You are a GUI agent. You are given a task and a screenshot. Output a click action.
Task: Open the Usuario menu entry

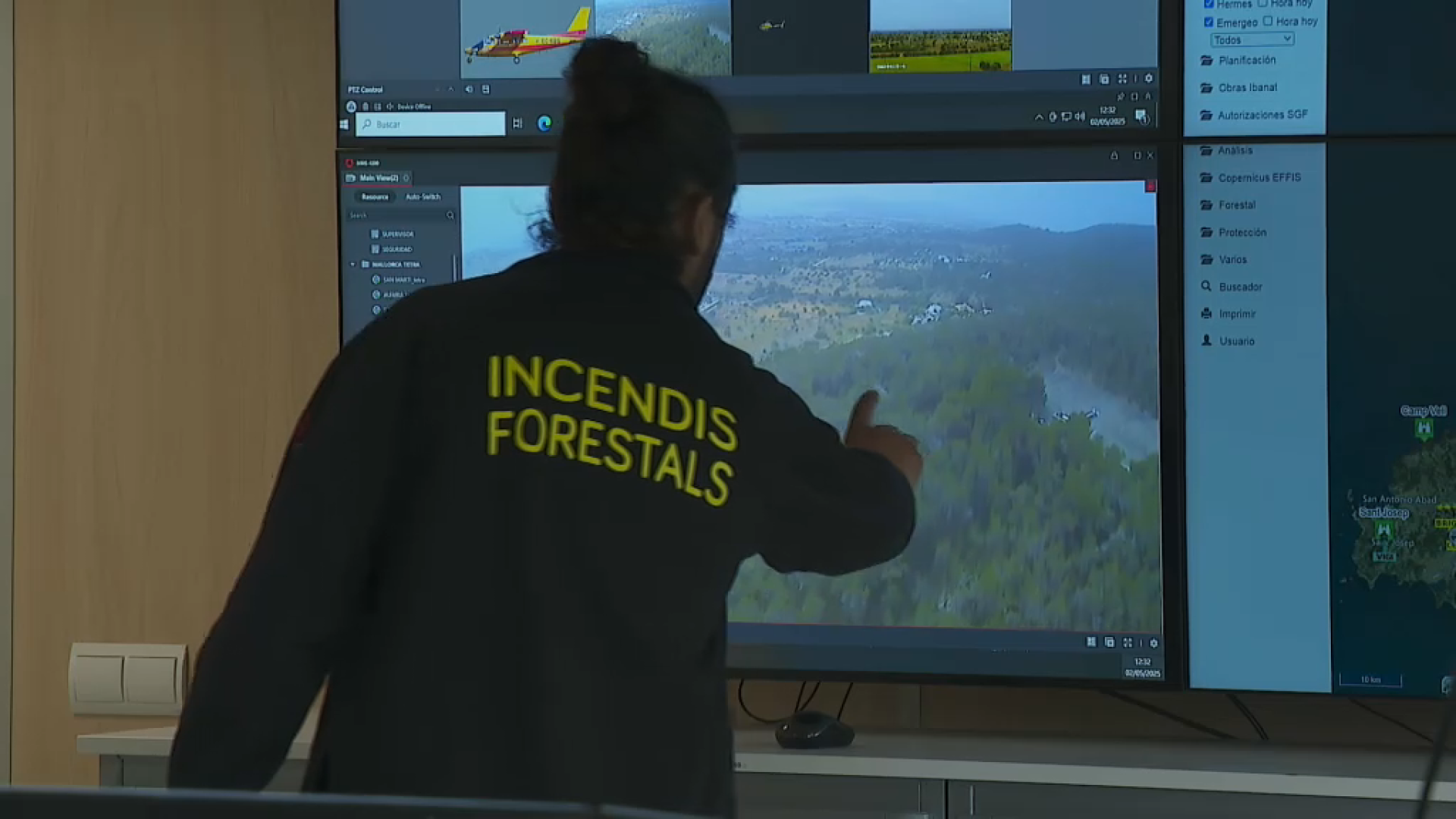[1228, 340]
